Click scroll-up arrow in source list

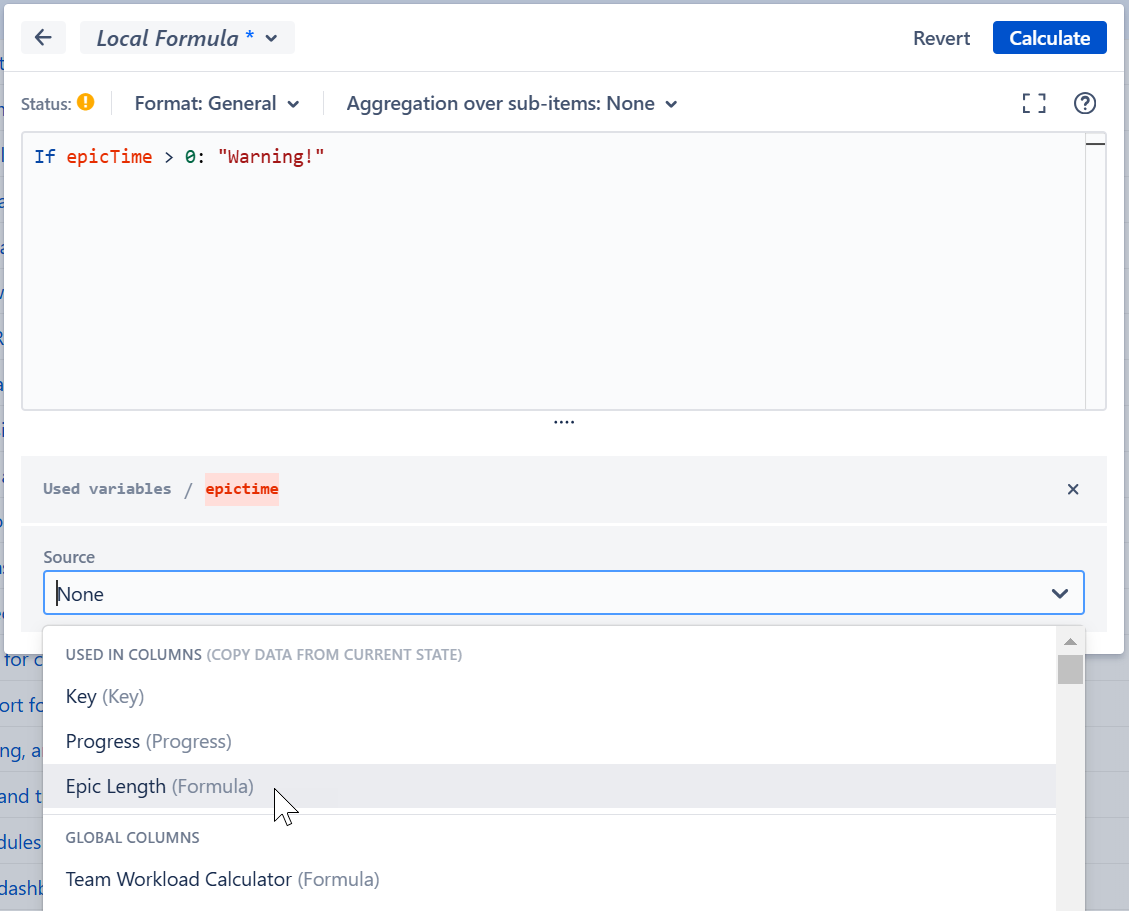click(1070, 641)
